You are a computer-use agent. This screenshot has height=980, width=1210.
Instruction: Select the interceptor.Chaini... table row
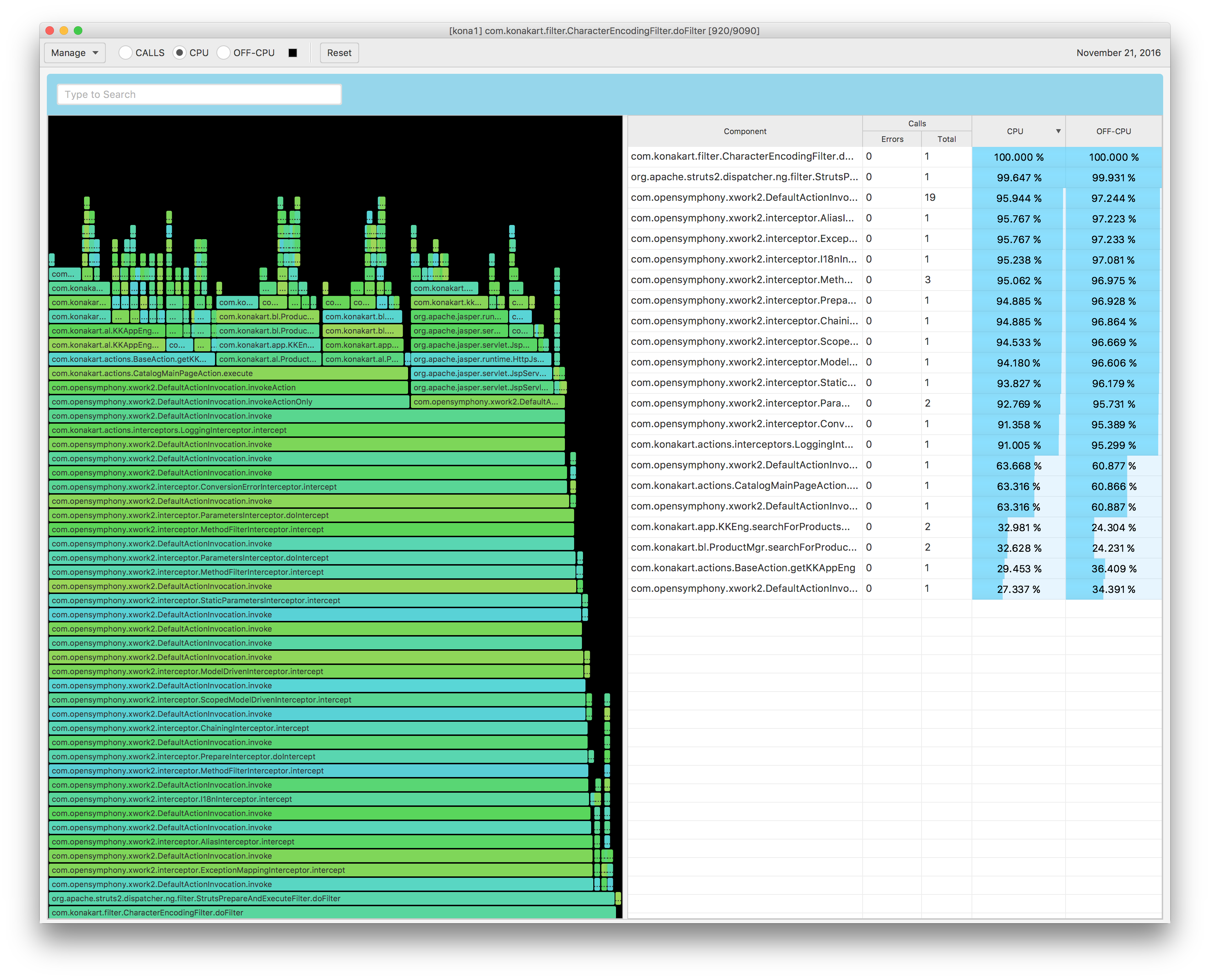[895, 321]
